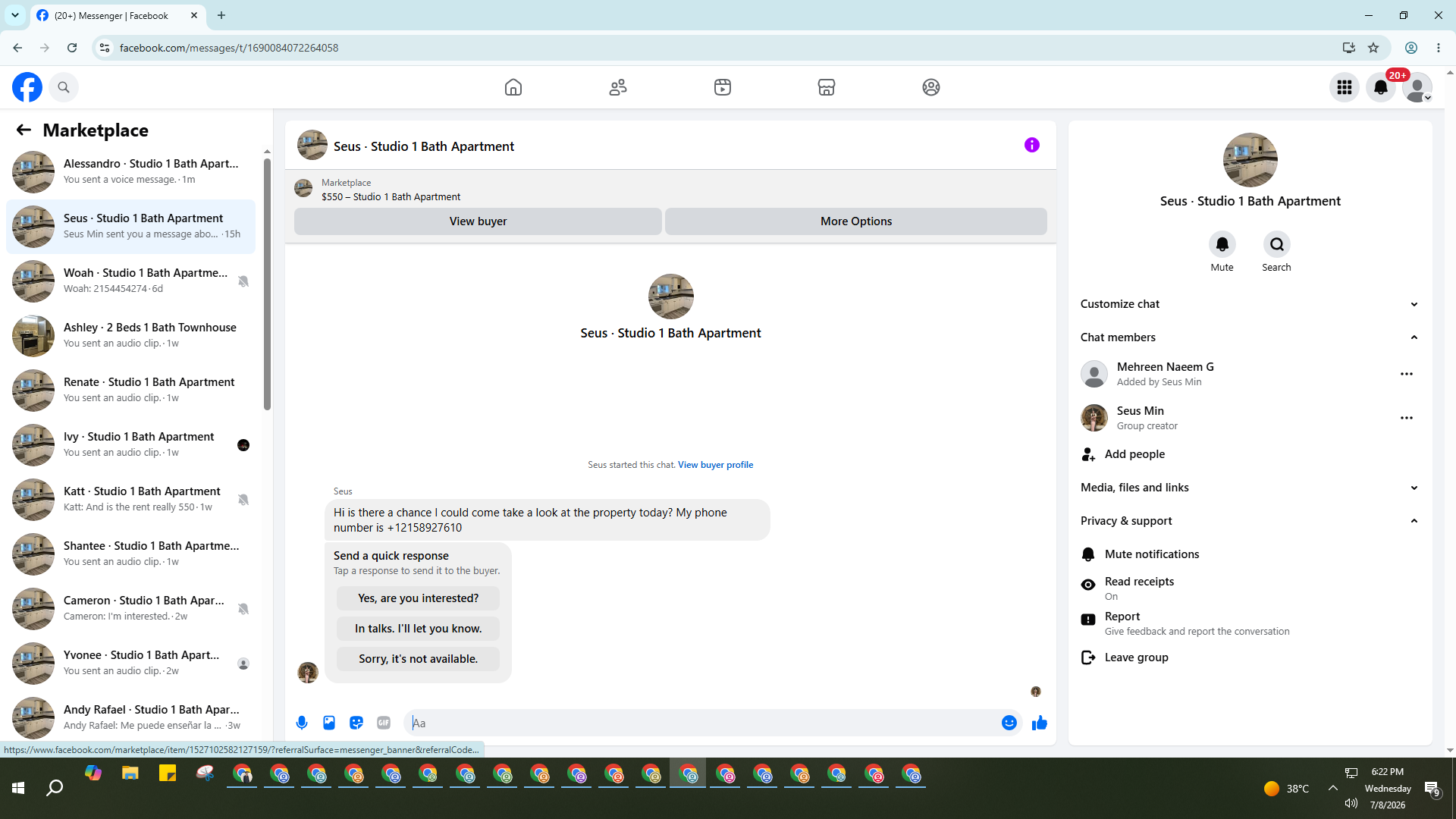Click the Facebook logo icon

[27, 87]
